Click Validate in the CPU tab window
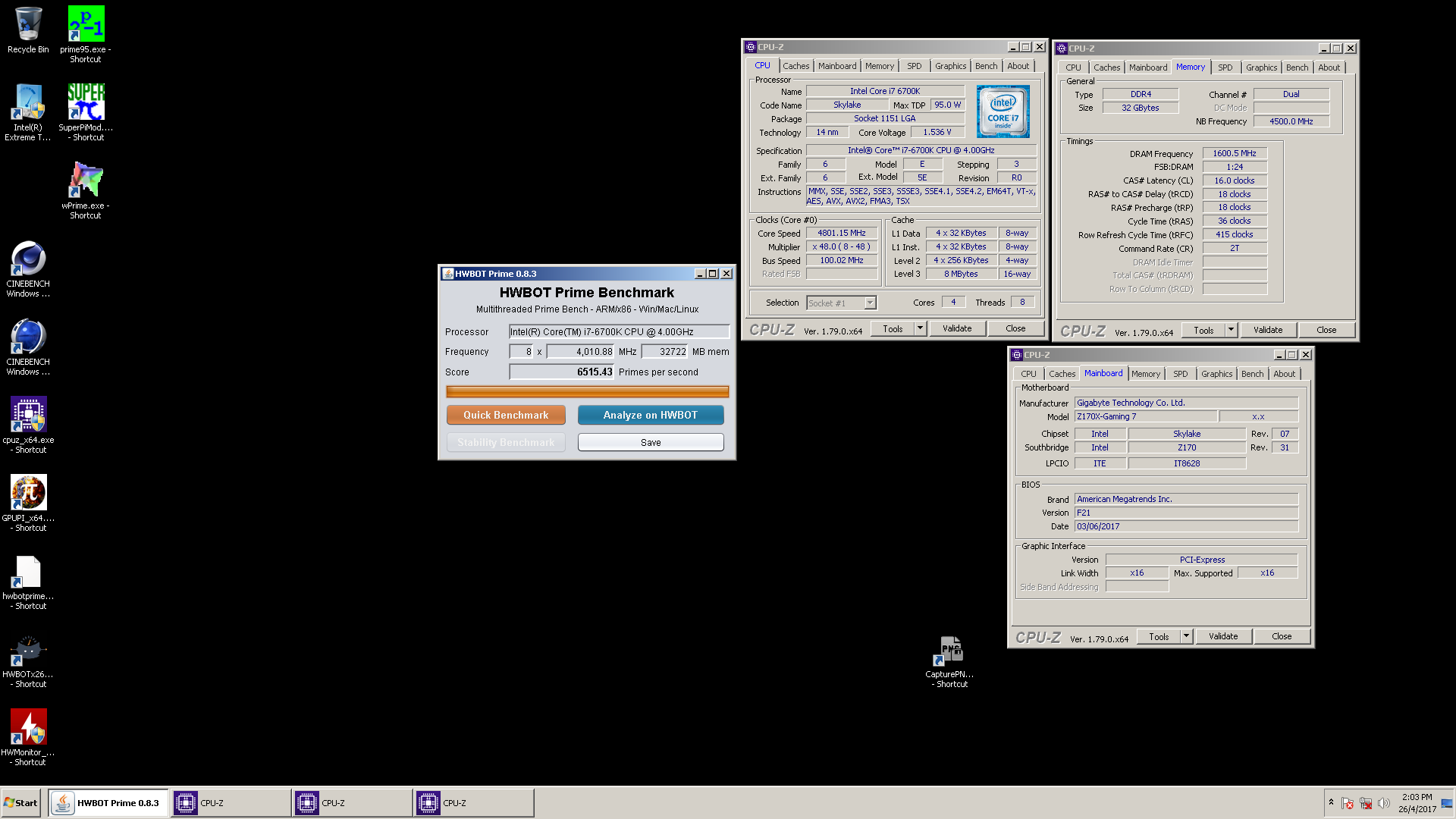Screen dimensions: 1456x819 957,328
